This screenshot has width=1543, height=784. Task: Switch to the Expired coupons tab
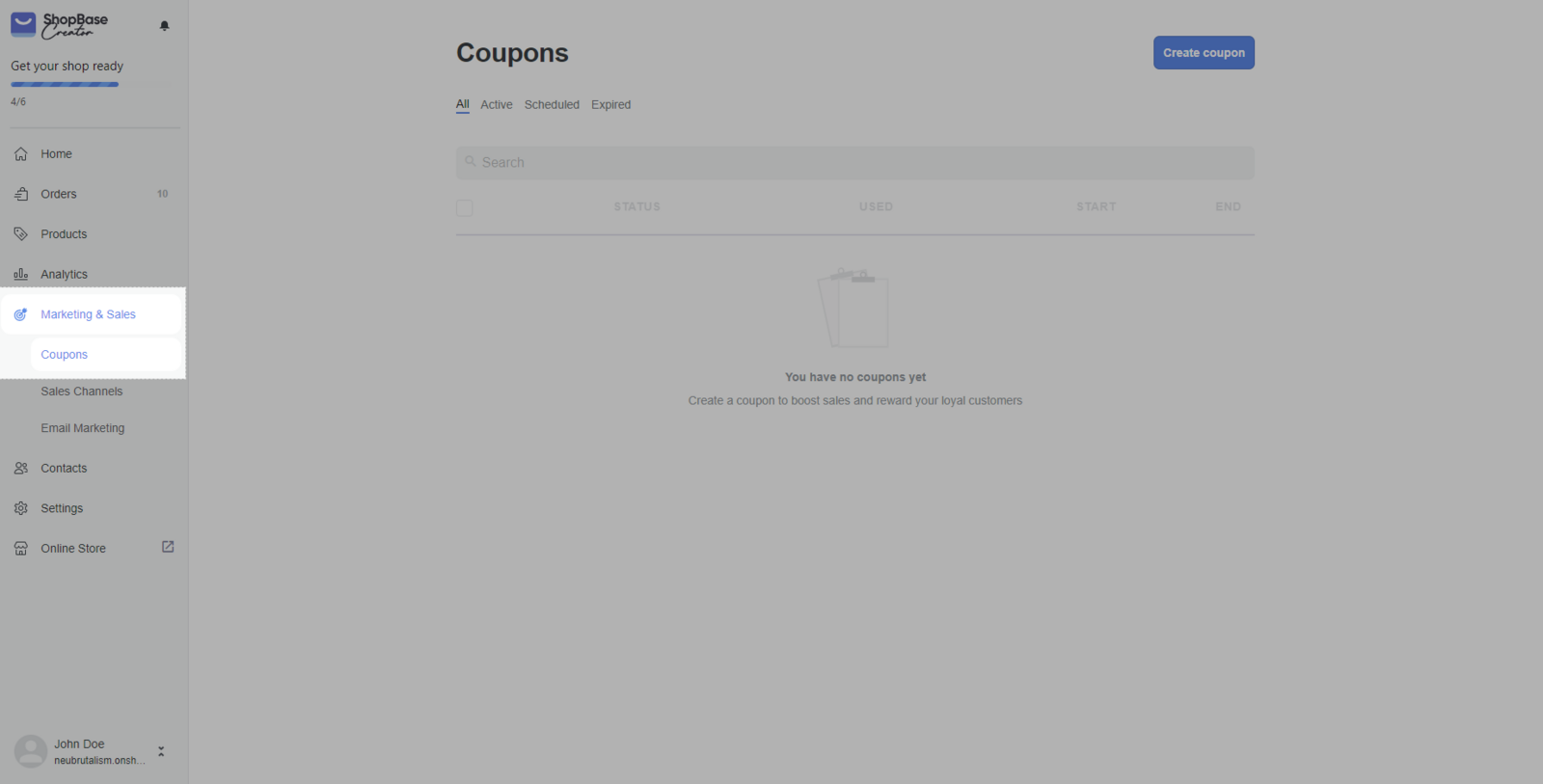point(611,105)
